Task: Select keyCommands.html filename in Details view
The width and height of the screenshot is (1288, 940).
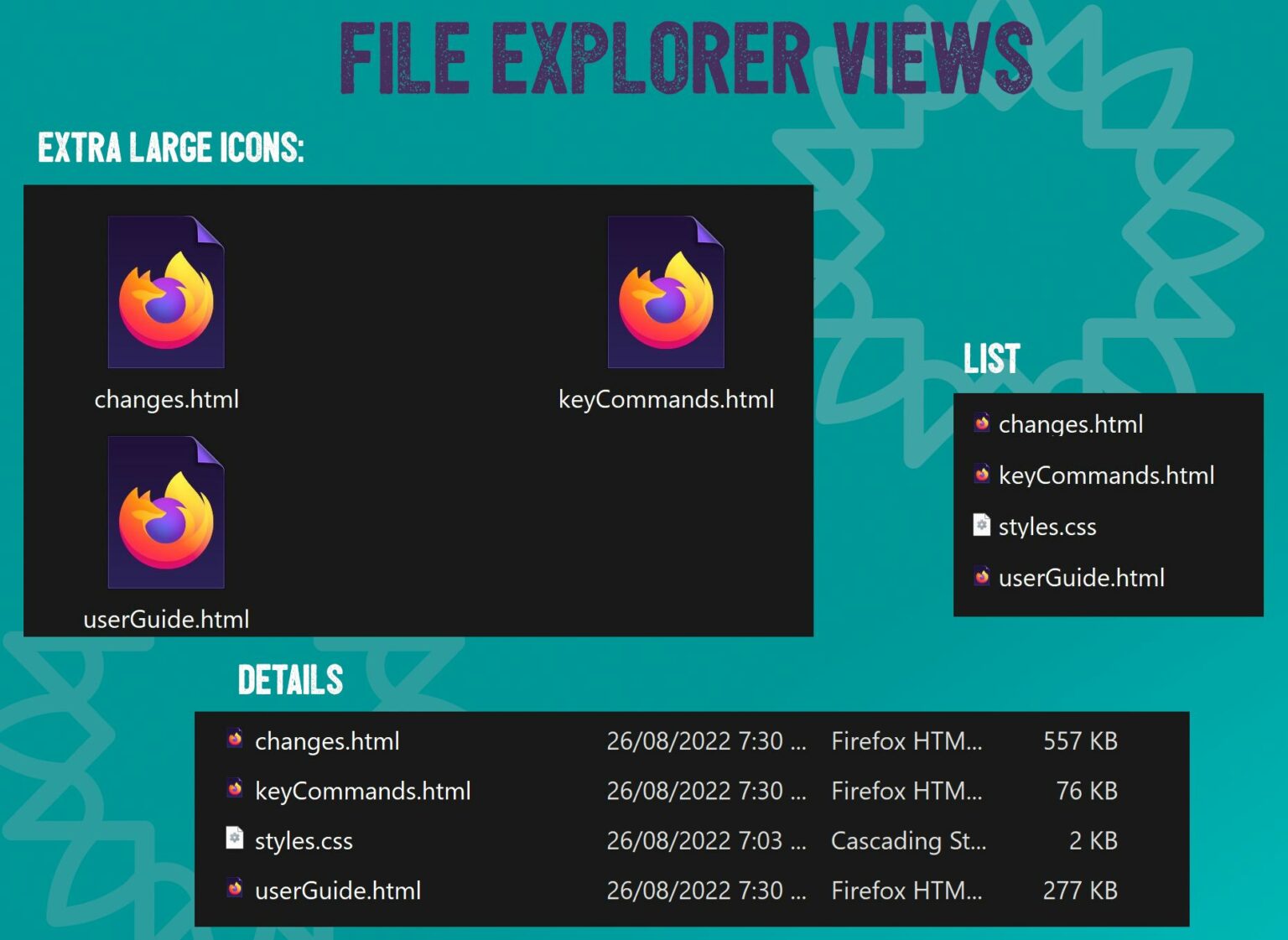Action: [362, 791]
